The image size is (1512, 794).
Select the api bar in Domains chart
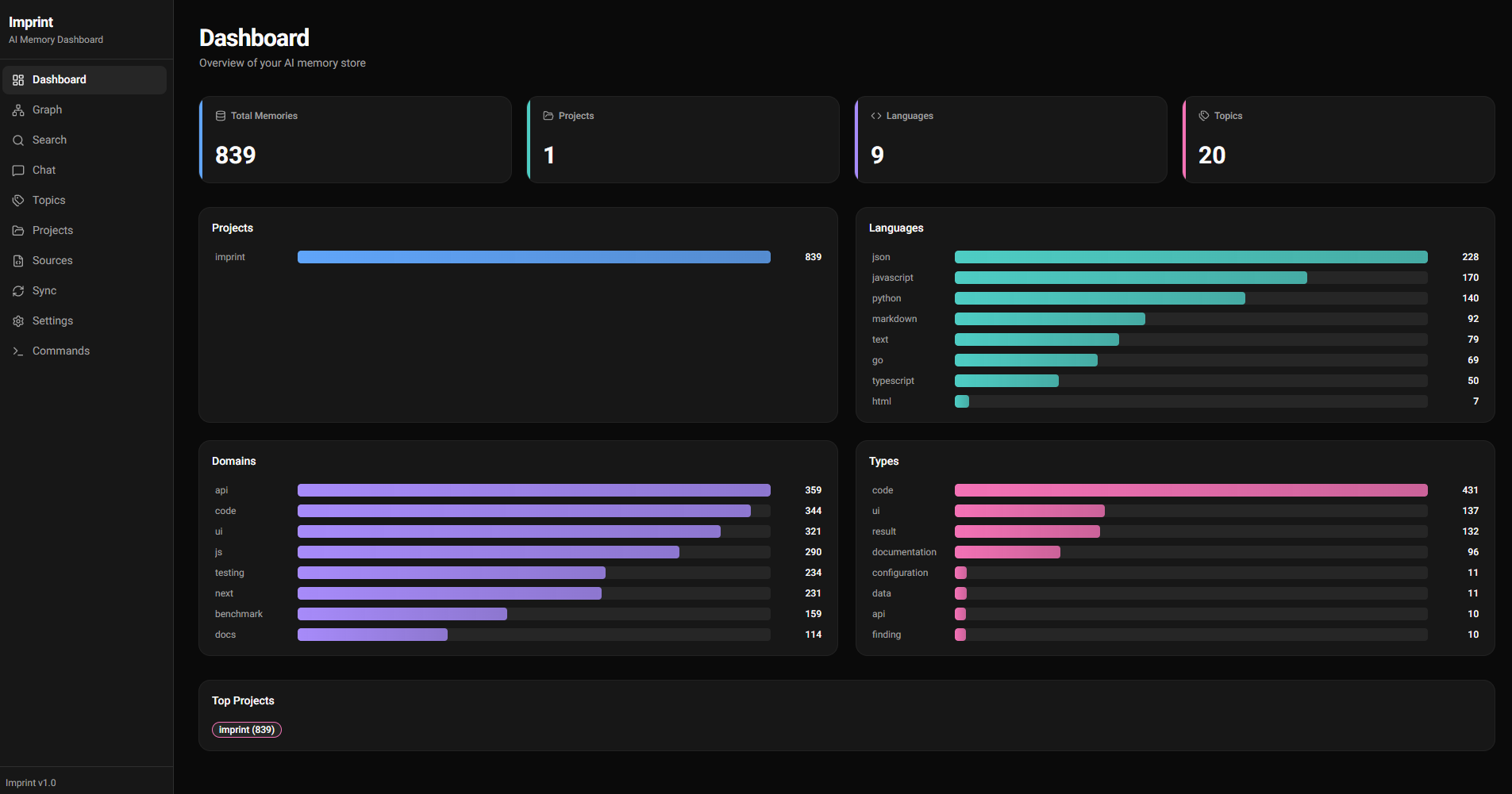(533, 490)
